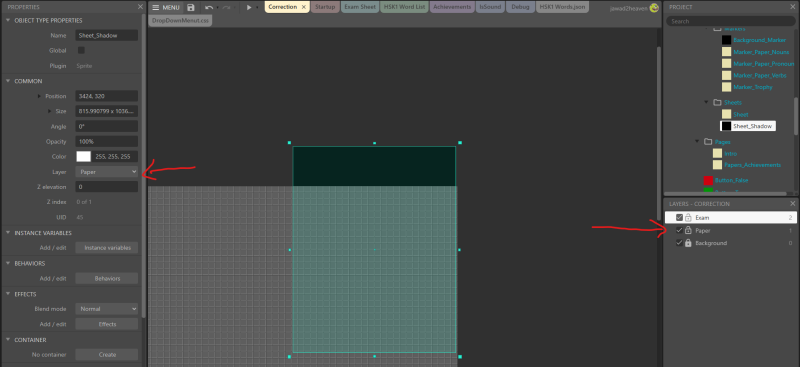Click the Preview play icon
Viewport: 800px width, 367px height.
[249, 7]
